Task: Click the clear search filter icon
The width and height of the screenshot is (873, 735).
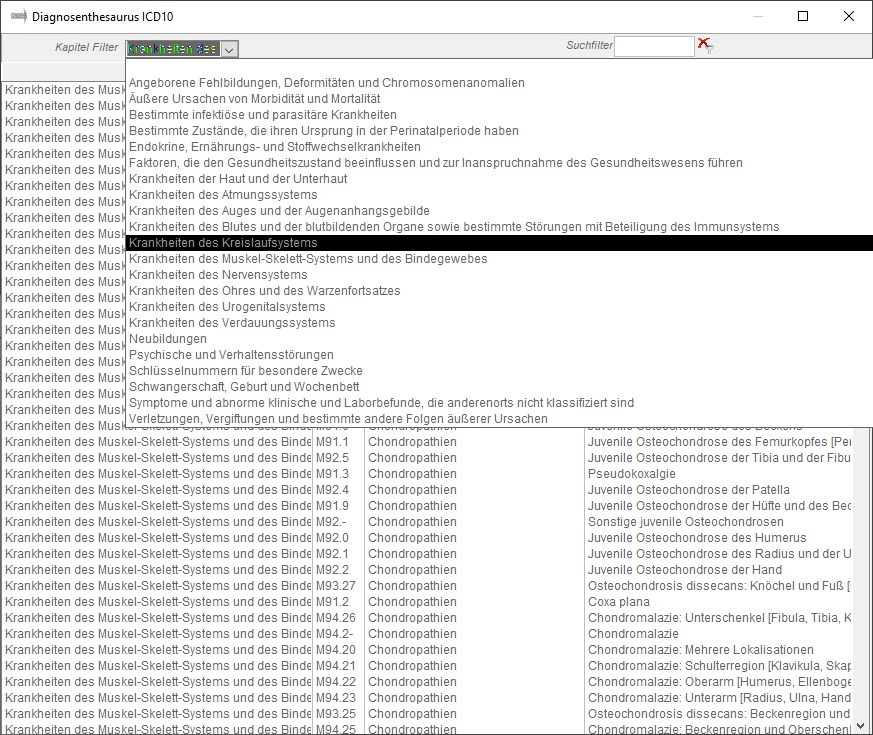Action: point(704,44)
